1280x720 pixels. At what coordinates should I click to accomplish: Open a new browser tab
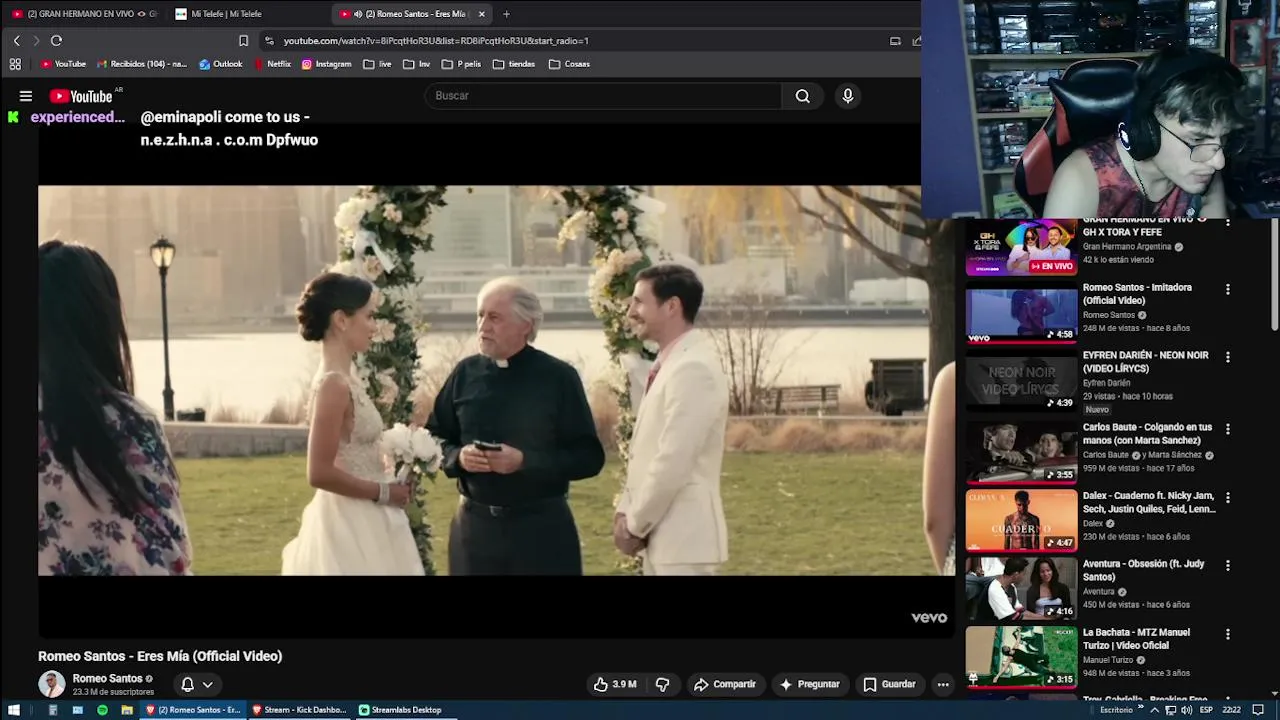pos(506,14)
